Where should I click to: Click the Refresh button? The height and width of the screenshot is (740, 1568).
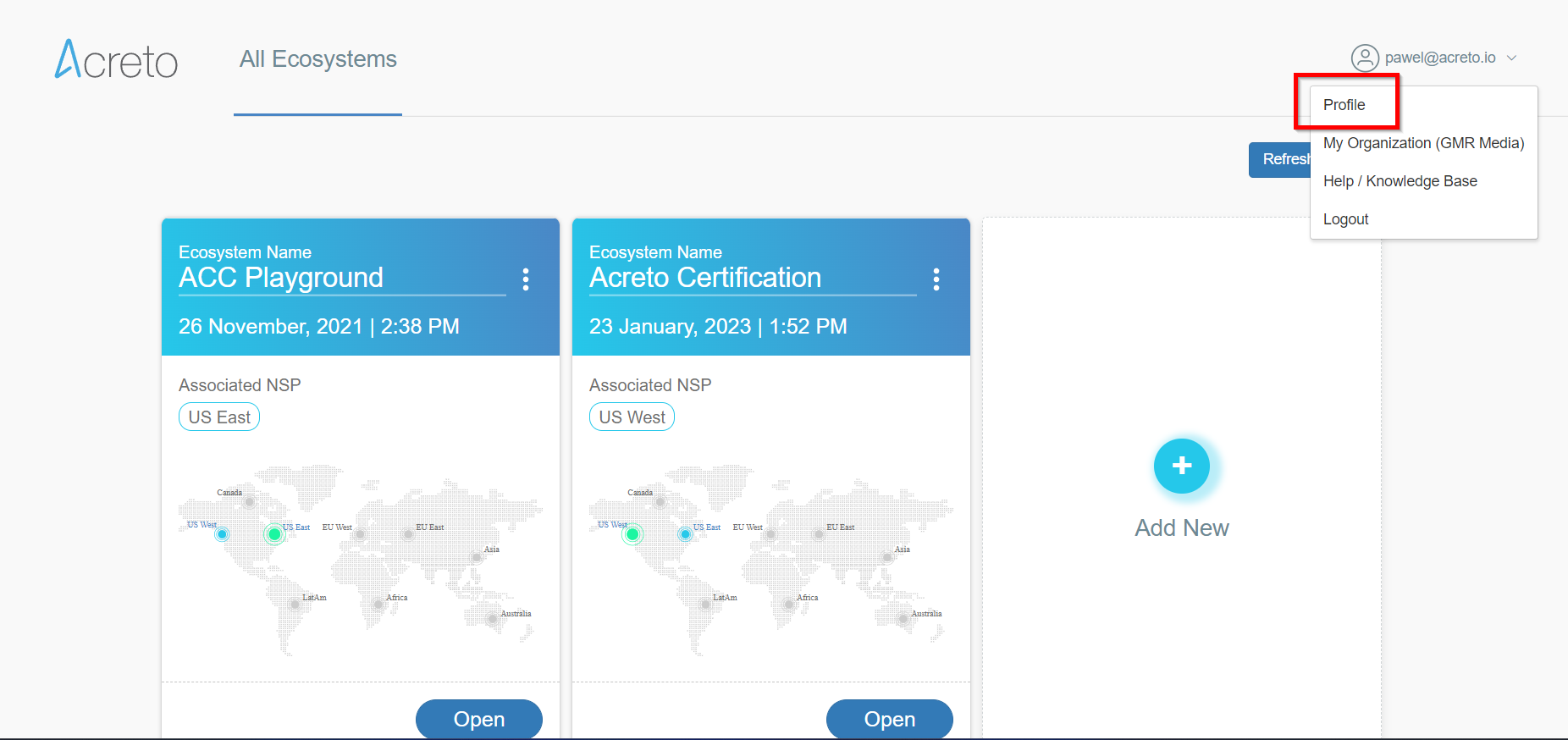(1280, 159)
